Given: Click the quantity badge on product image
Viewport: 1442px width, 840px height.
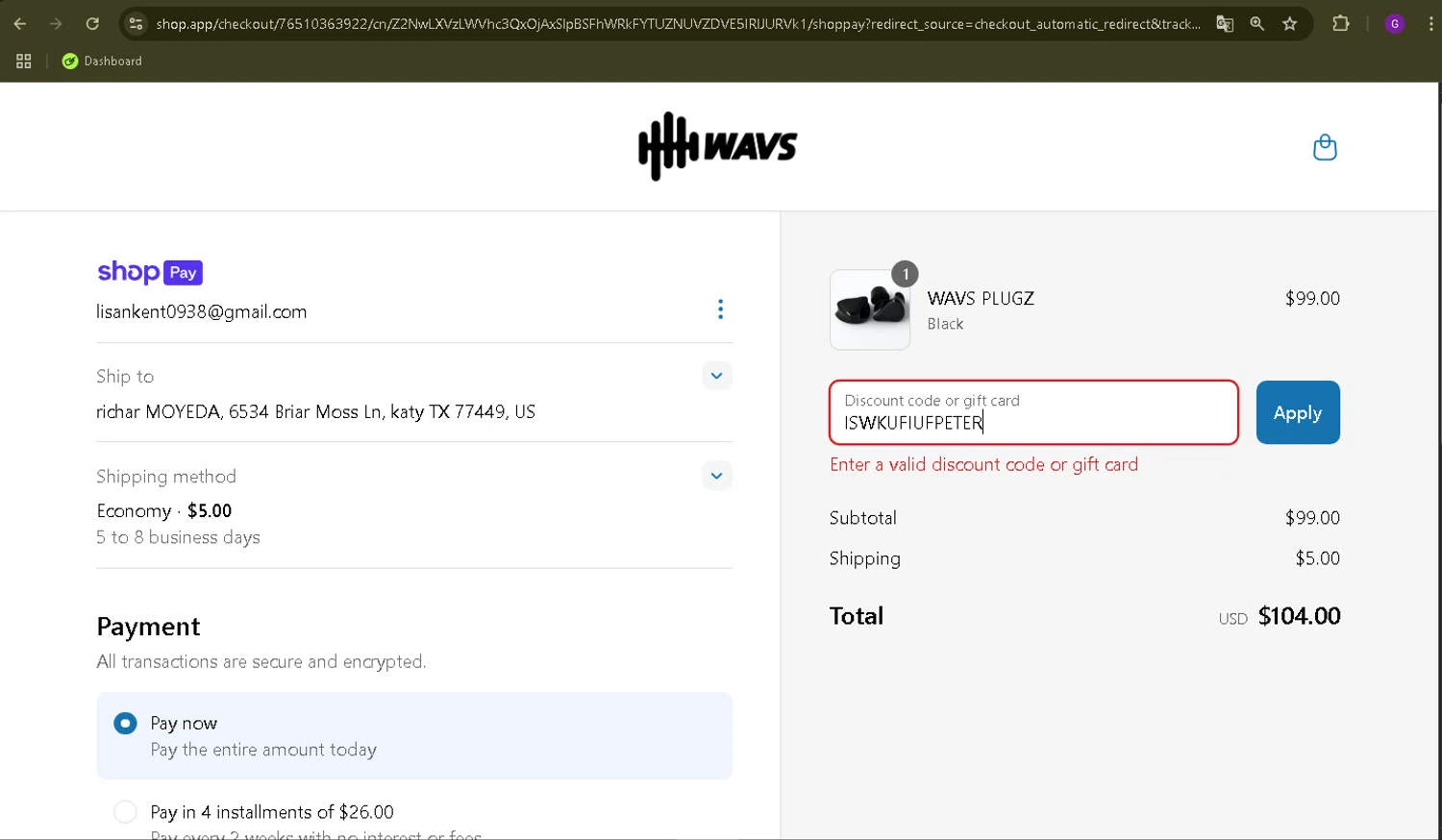Looking at the screenshot, I should (x=905, y=274).
